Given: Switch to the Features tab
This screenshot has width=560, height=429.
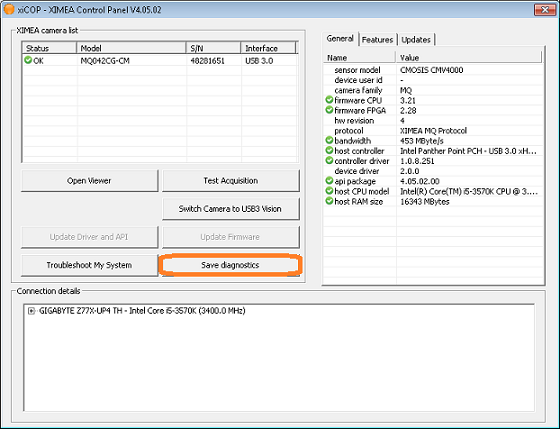Looking at the screenshot, I should (377, 40).
